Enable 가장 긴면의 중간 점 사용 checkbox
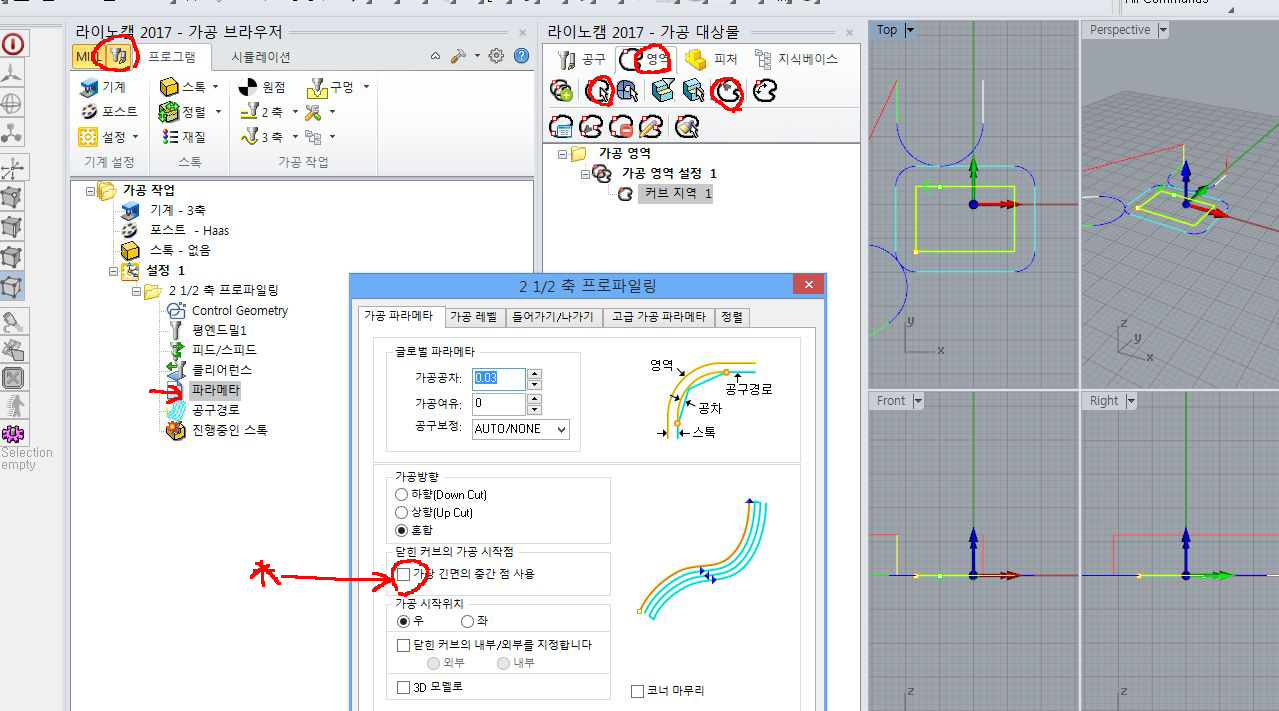 coord(403,574)
